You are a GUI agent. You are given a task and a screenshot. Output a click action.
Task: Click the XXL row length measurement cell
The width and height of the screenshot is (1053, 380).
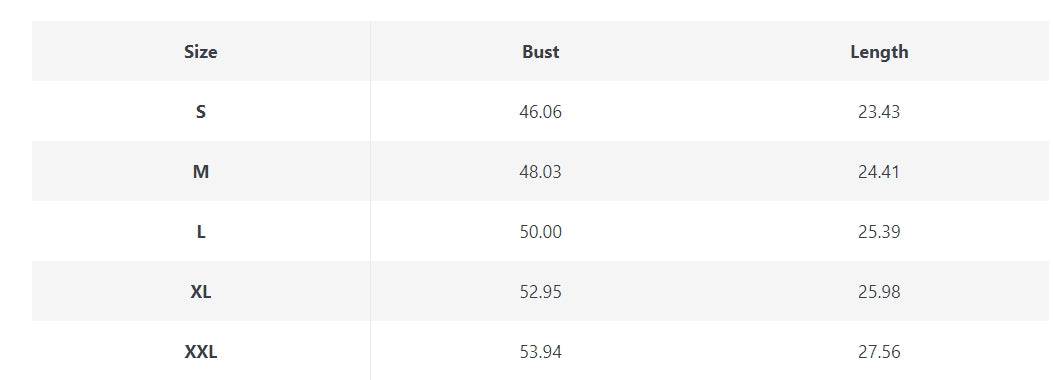click(879, 350)
